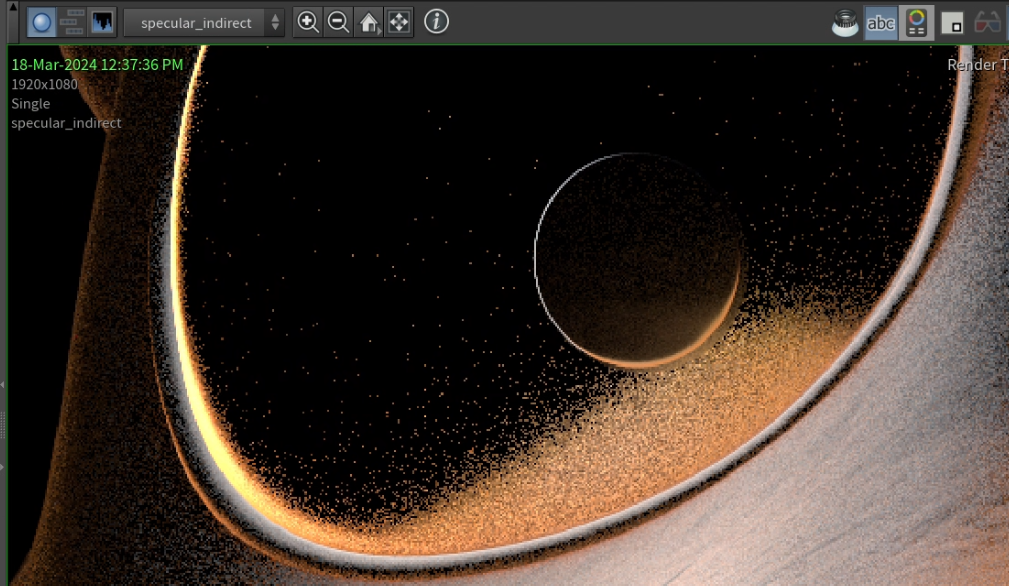Screen dimensions: 1009x586
Task: Open the specular_indirect channel dropdown
Action: (196, 21)
